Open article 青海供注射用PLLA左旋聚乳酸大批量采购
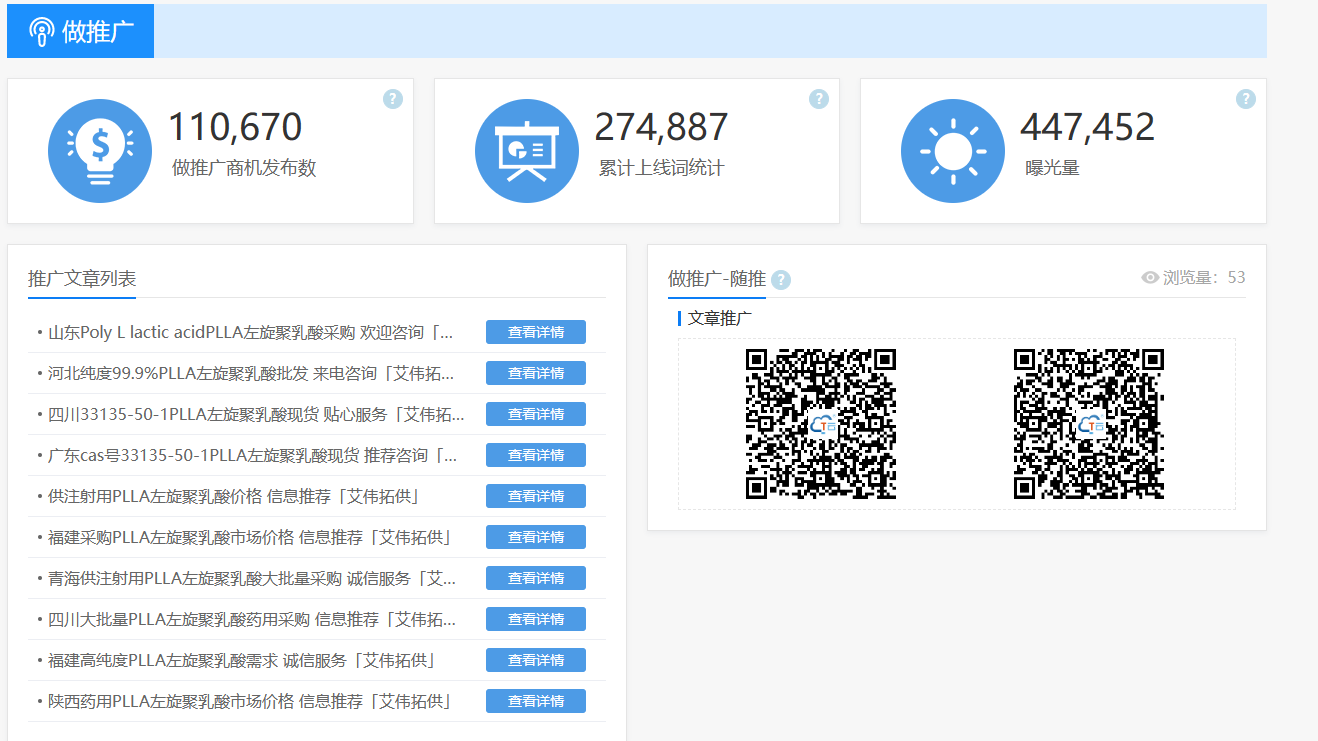 pyautogui.click(x=253, y=578)
